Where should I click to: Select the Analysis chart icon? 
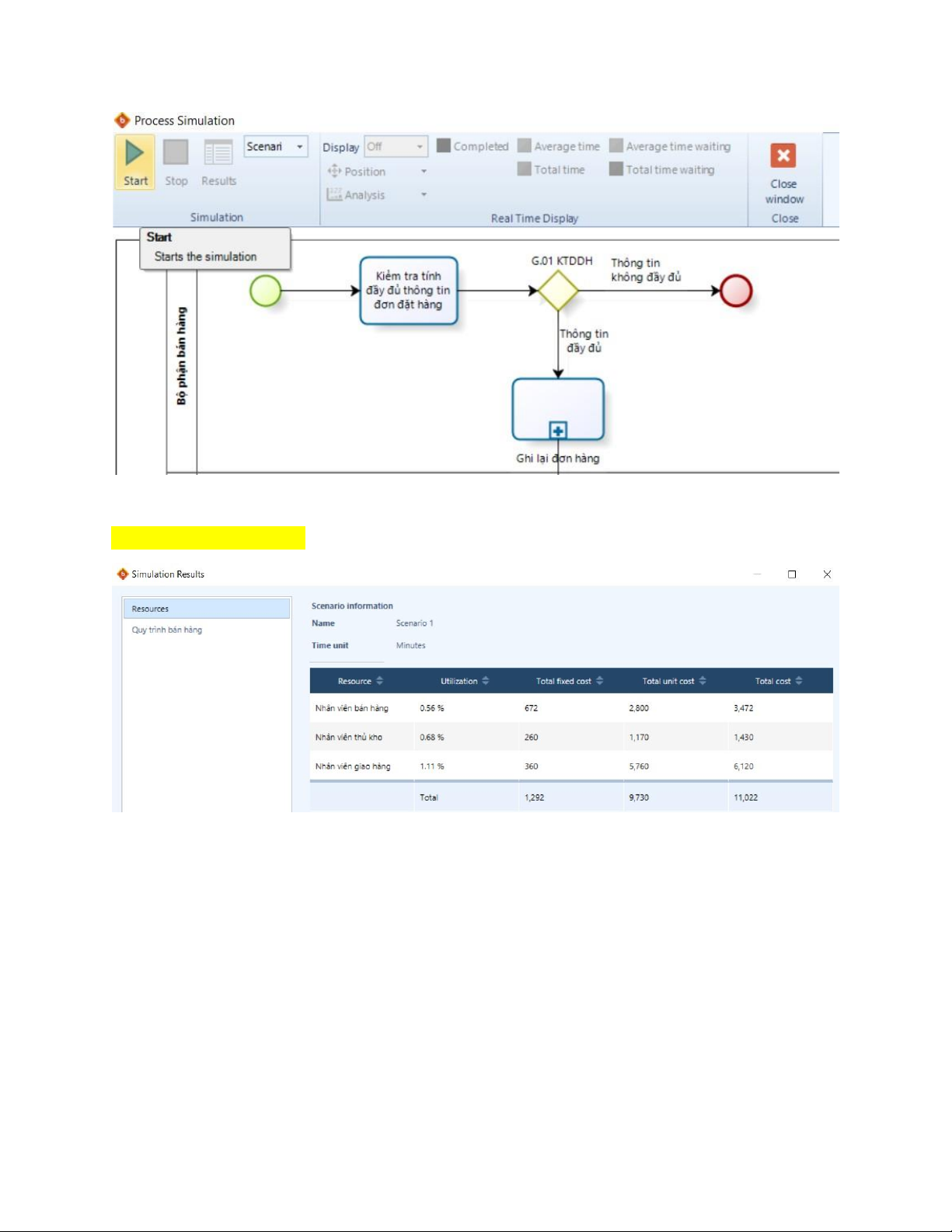click(335, 194)
